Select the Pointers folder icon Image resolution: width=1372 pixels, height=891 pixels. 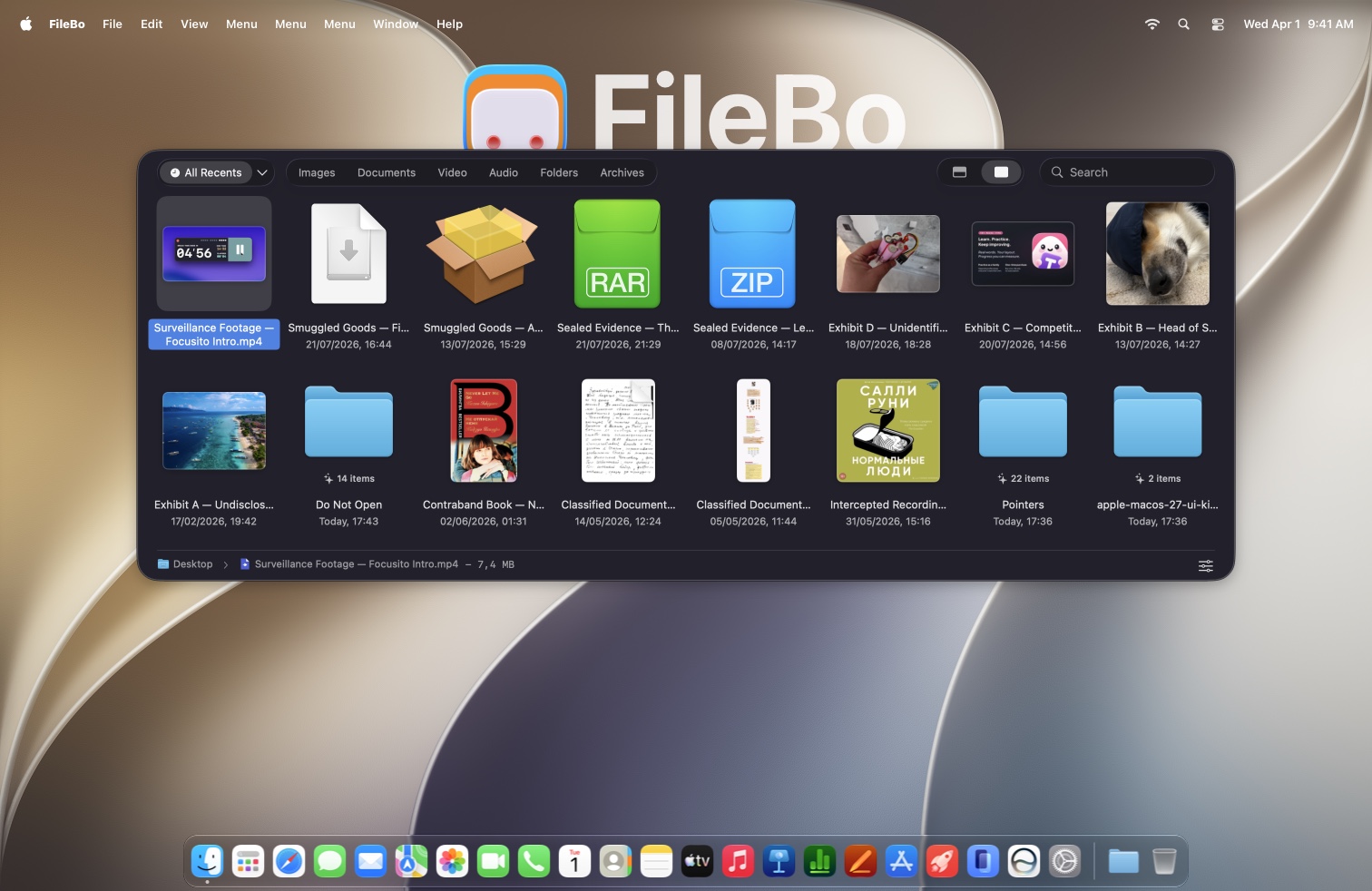[x=1023, y=421]
